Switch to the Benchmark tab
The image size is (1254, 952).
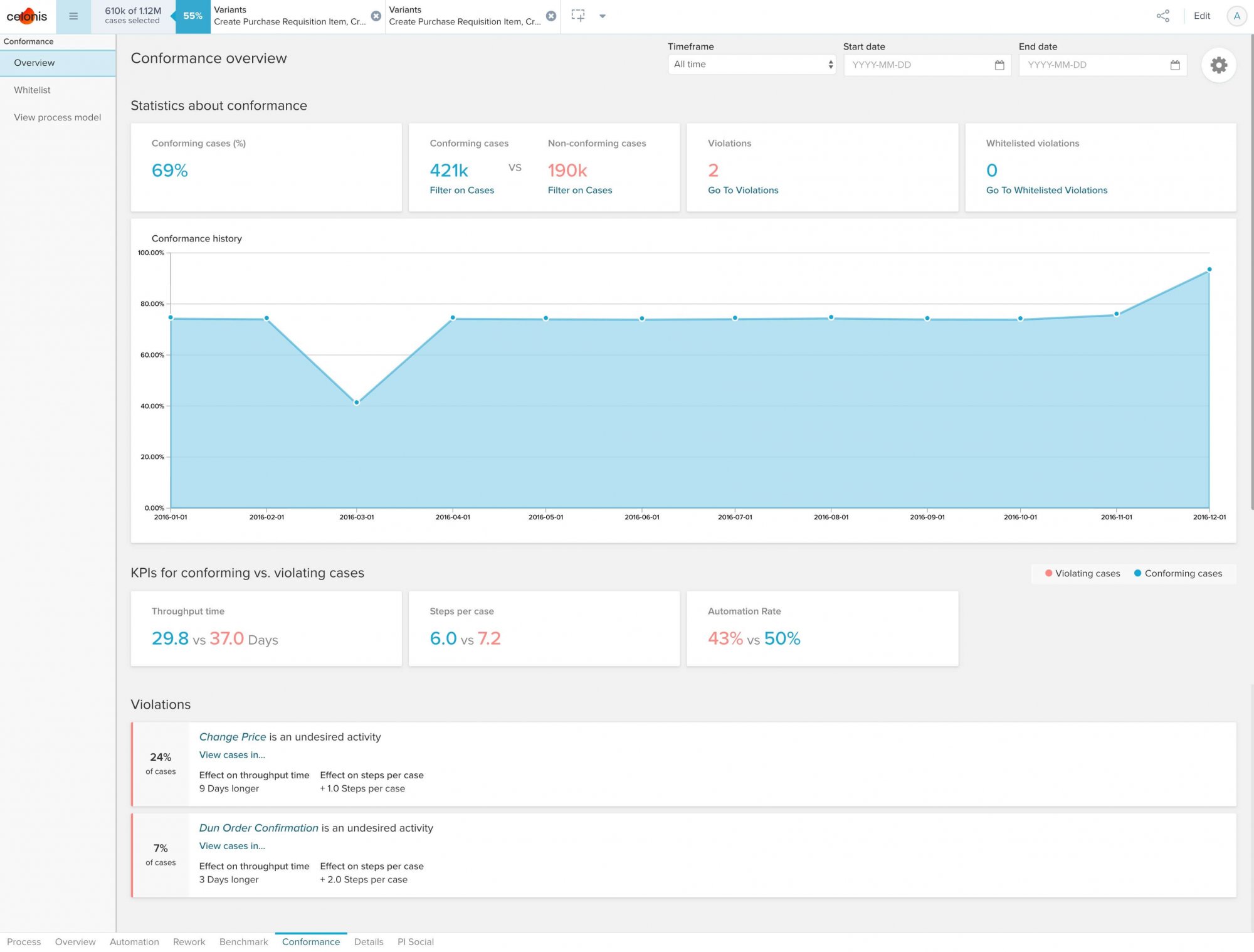[243, 941]
